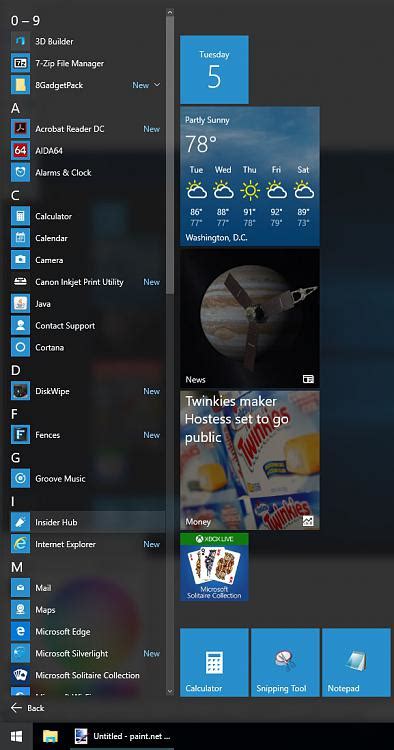Click the app list scrollbar thumb

tap(170, 156)
